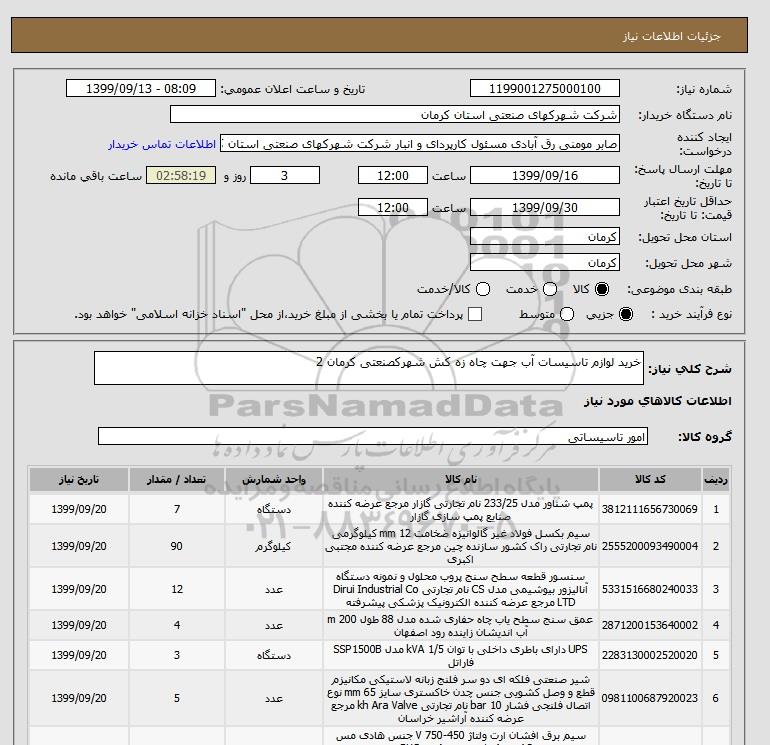
Task: Click the delivery city field کرمان
Action: point(545,263)
